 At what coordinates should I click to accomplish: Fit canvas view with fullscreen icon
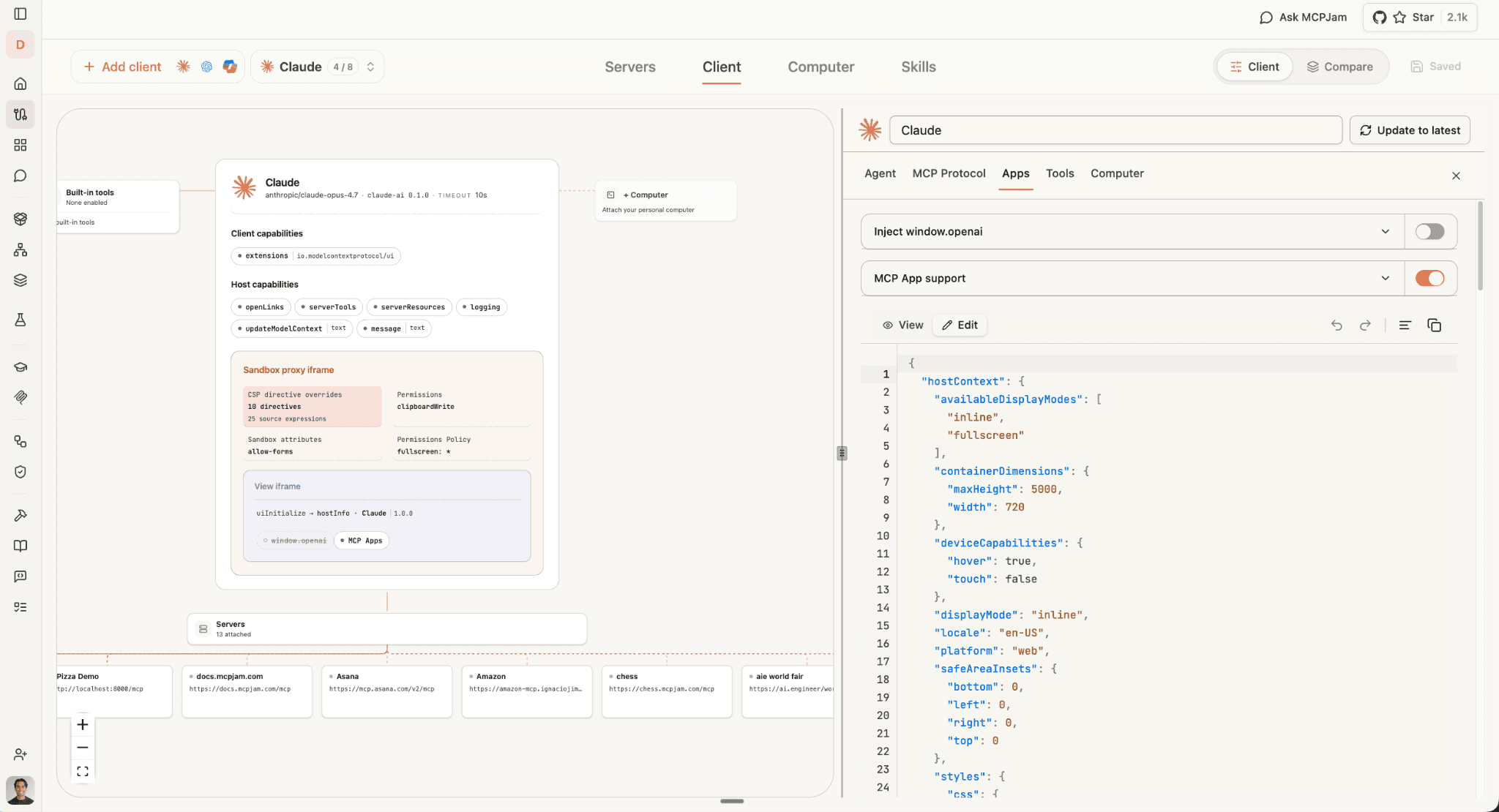tap(83, 771)
